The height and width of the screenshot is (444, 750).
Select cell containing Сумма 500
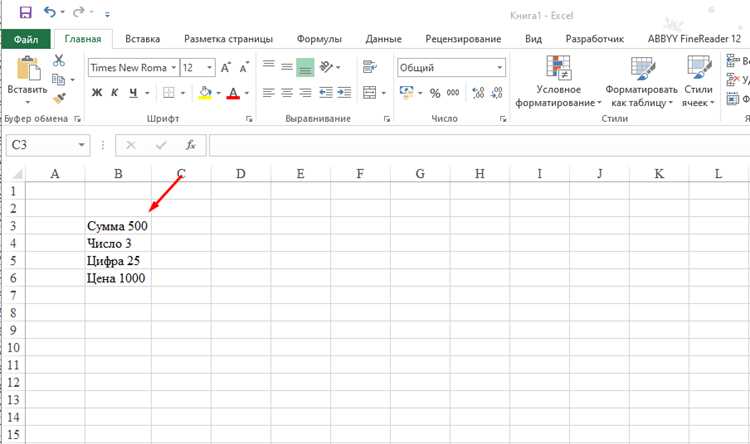pyautogui.click(x=118, y=226)
